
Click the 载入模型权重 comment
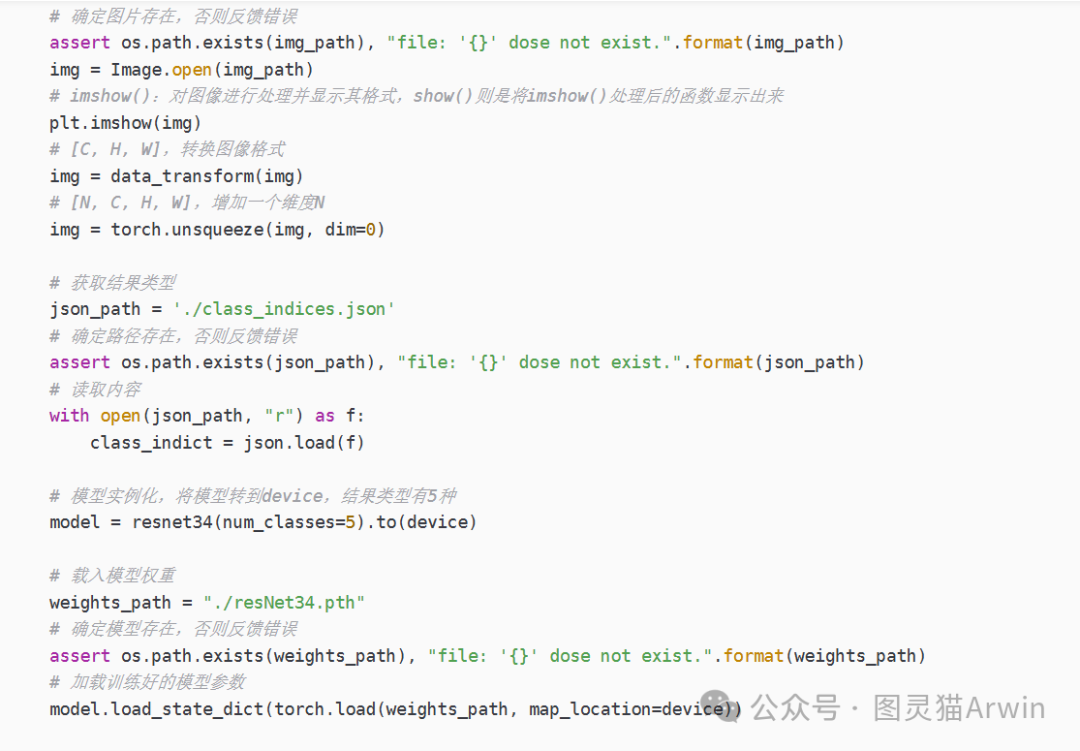tap(122, 576)
